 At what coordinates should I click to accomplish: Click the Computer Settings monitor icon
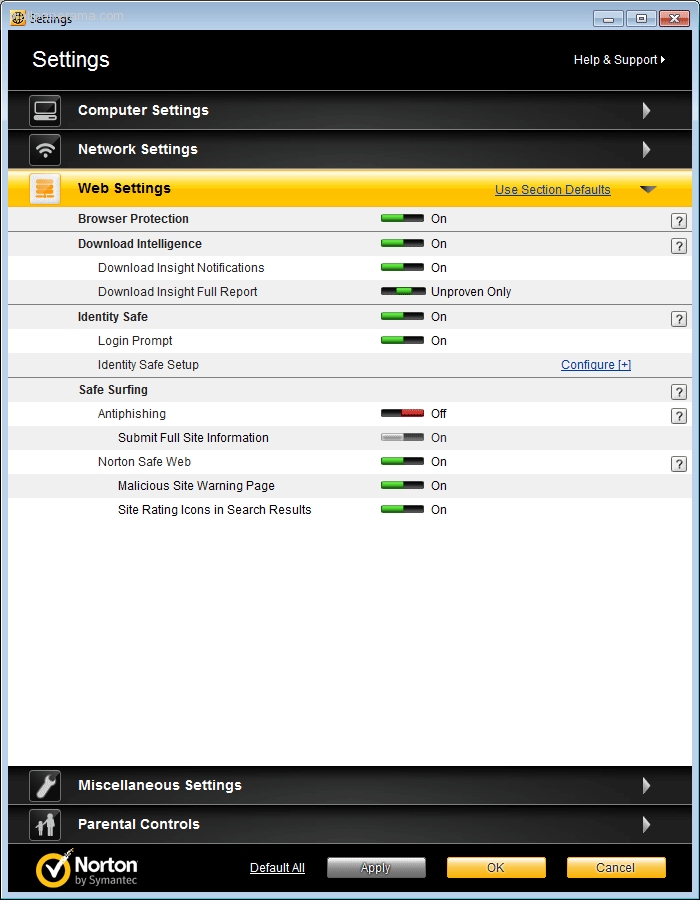45,111
